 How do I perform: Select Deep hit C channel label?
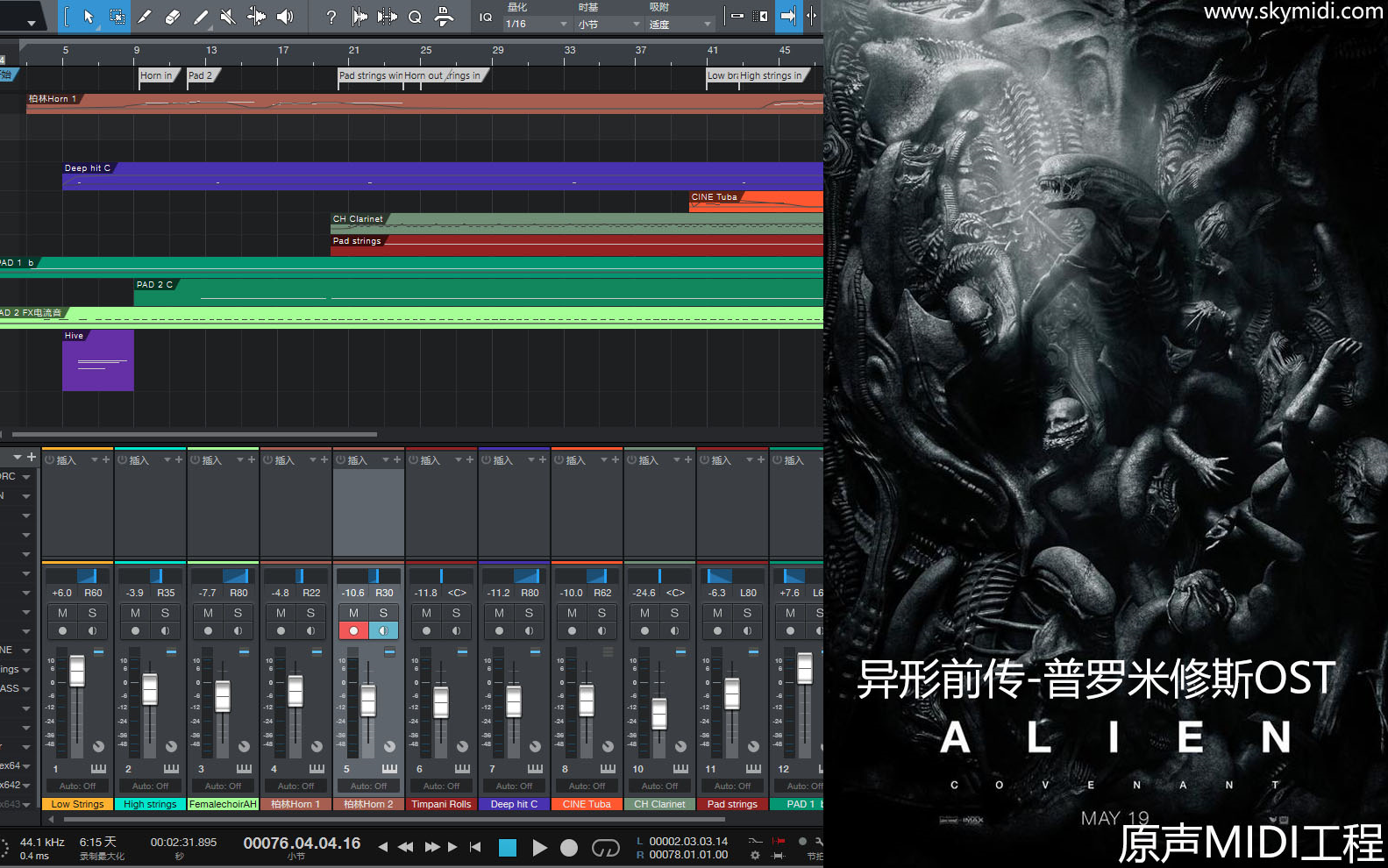click(514, 804)
